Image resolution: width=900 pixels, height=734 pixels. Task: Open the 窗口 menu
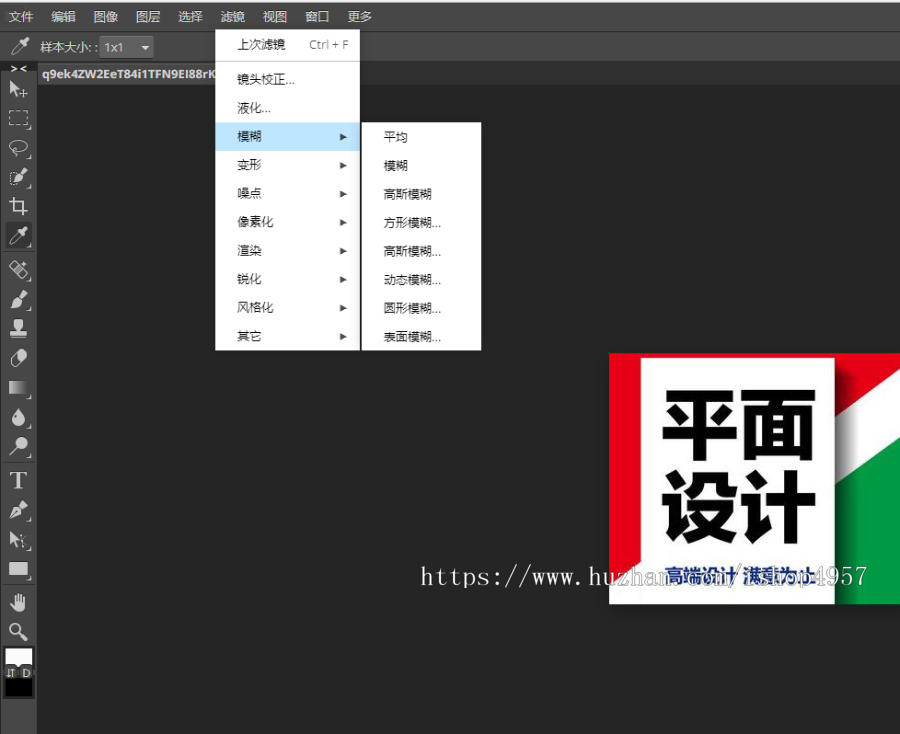click(x=316, y=16)
